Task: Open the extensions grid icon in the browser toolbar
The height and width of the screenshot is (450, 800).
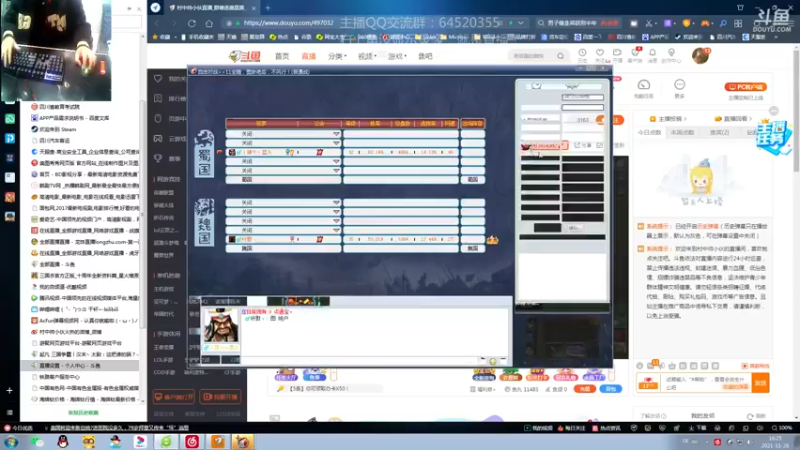Action: [738, 23]
